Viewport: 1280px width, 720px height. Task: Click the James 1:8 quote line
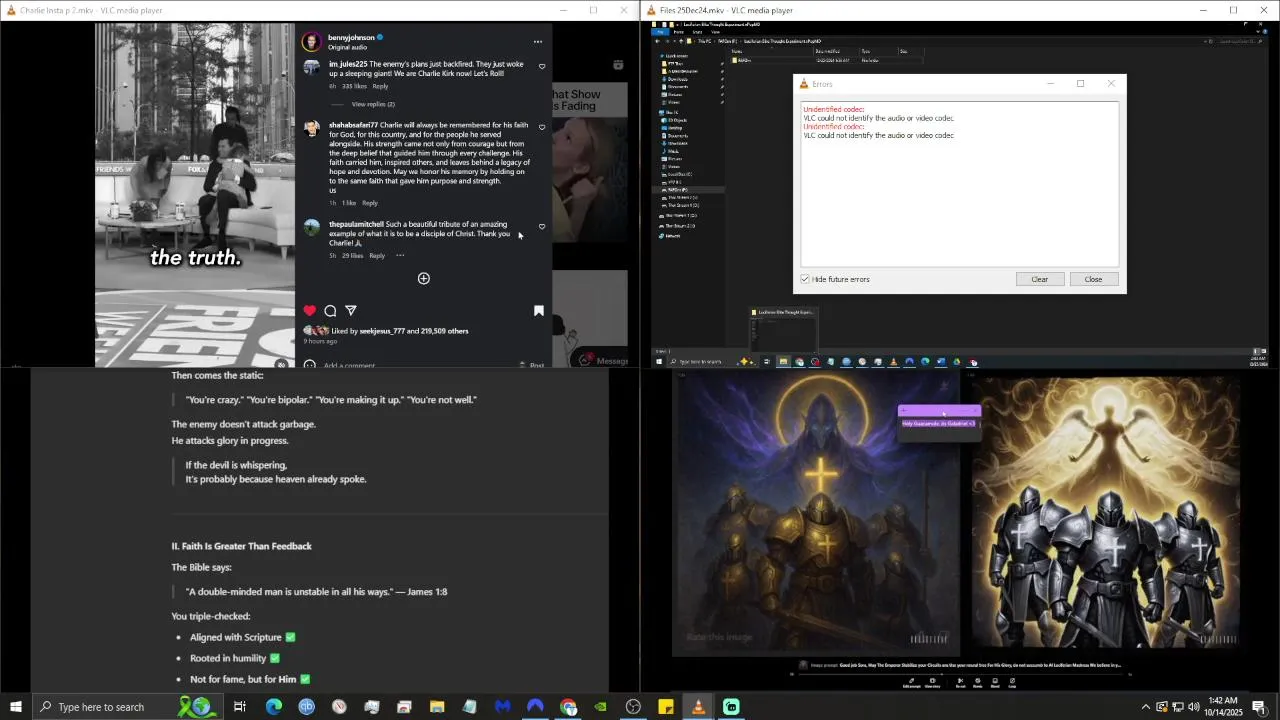tap(316, 592)
